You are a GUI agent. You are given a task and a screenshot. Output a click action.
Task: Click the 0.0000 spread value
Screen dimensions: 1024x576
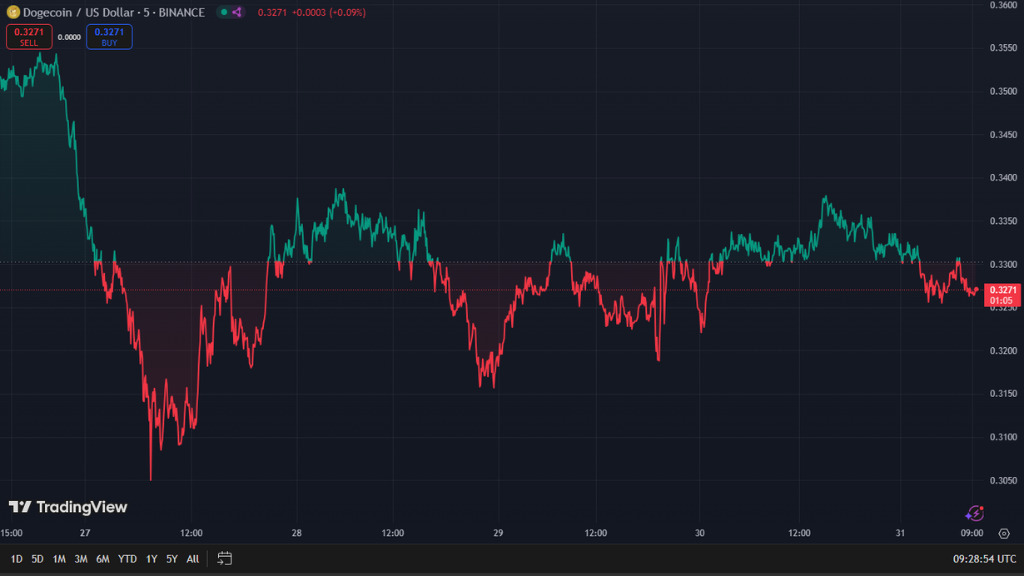tap(69, 37)
